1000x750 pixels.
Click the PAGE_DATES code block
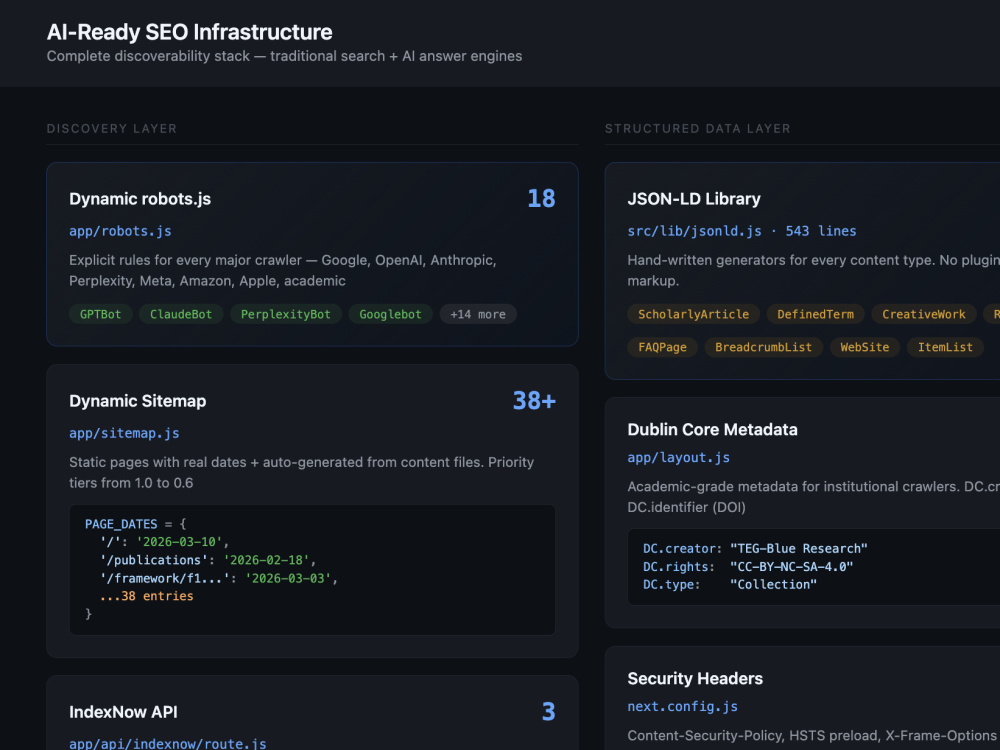coord(312,570)
